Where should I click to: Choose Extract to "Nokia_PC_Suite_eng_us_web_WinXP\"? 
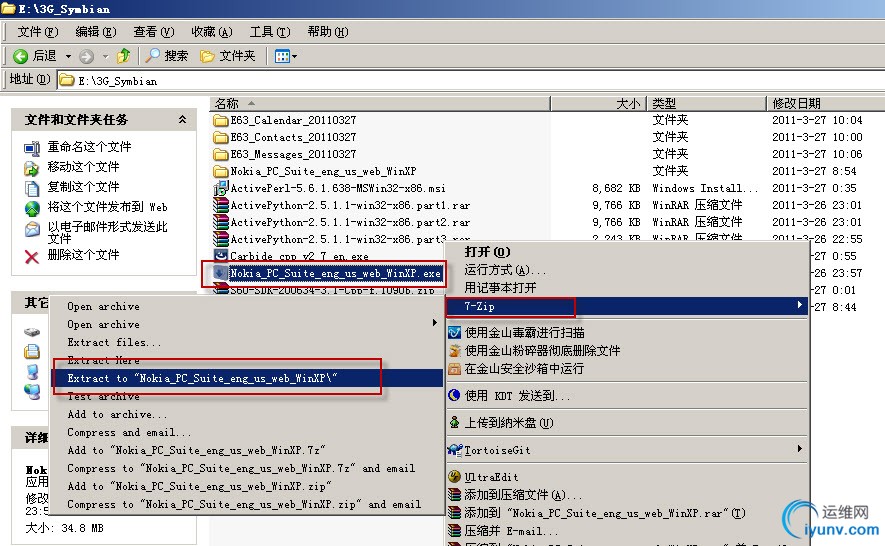click(247, 378)
